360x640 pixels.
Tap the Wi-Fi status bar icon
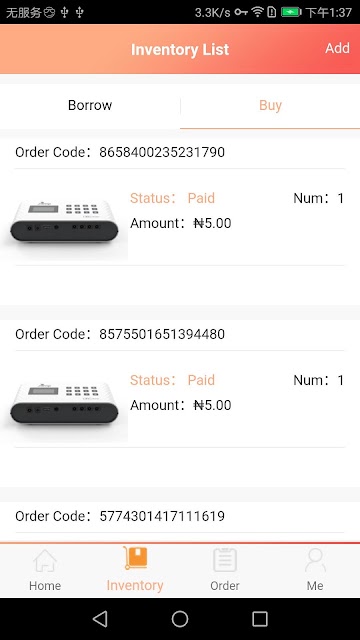pos(257,12)
